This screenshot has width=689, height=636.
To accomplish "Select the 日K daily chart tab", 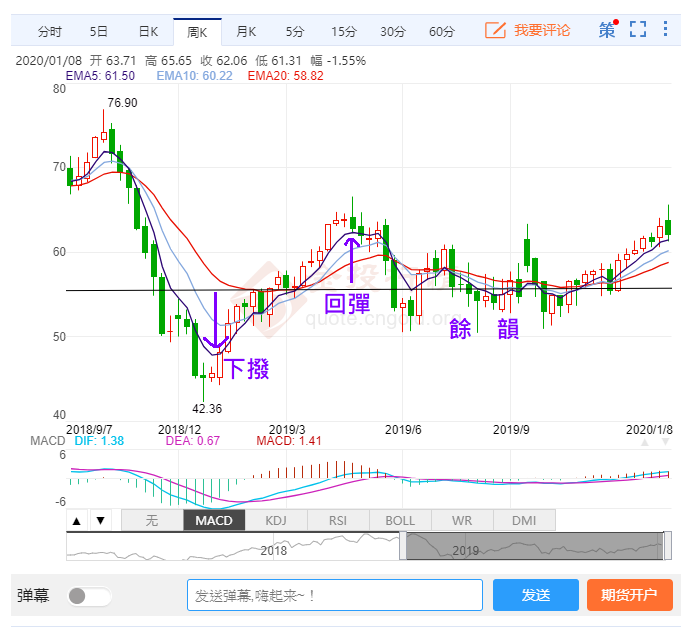I will click(148, 31).
